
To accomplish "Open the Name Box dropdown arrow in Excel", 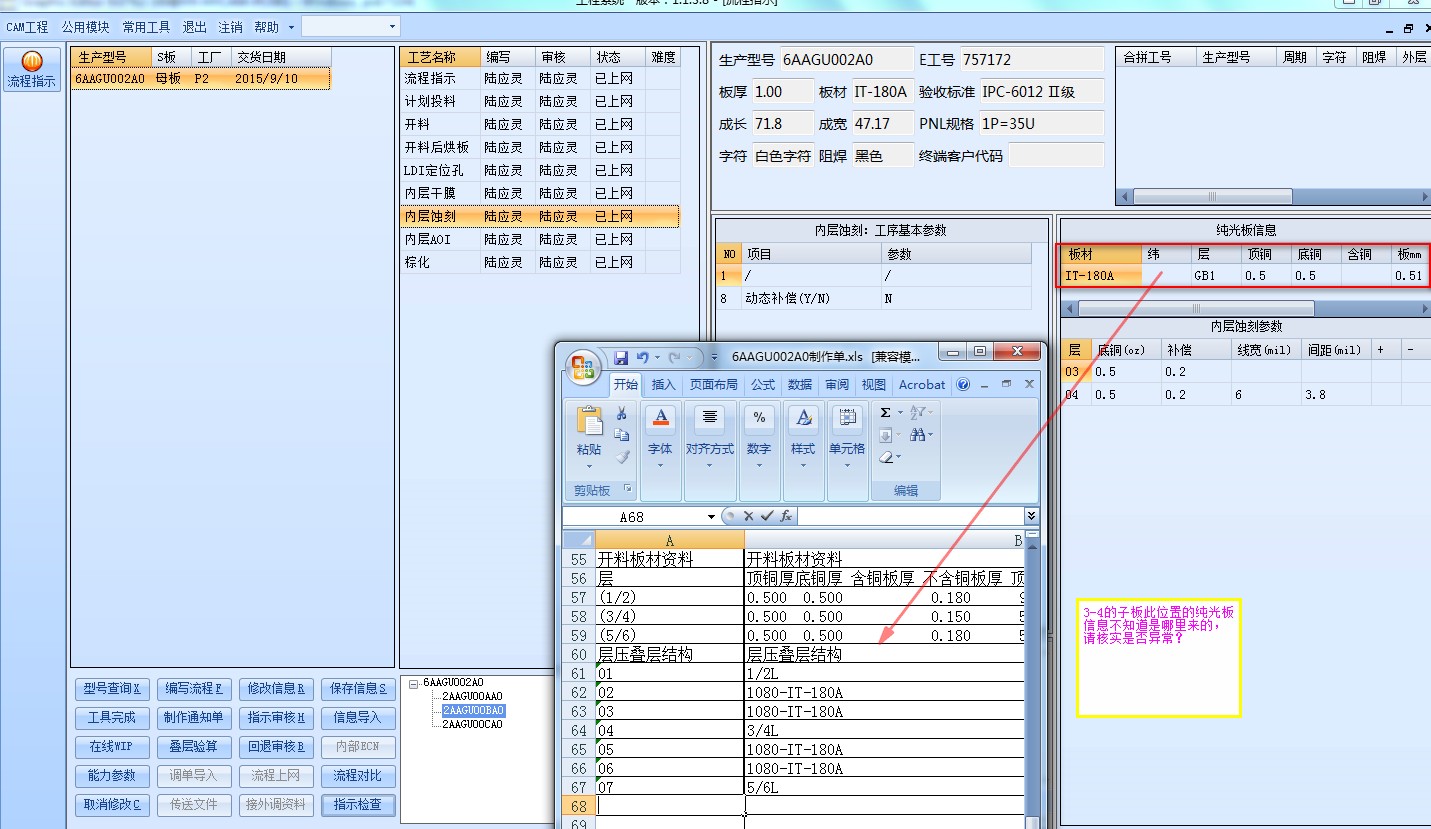I will pos(711,516).
